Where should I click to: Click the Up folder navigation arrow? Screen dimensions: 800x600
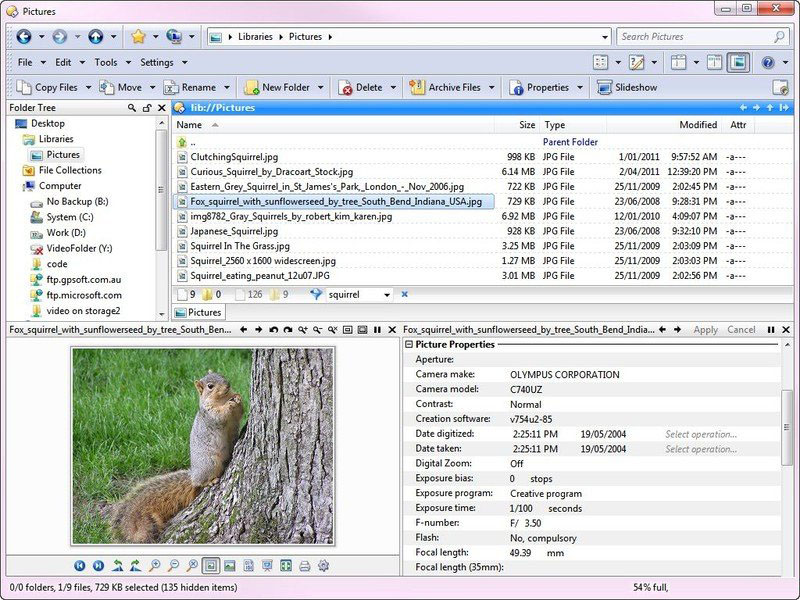point(95,37)
